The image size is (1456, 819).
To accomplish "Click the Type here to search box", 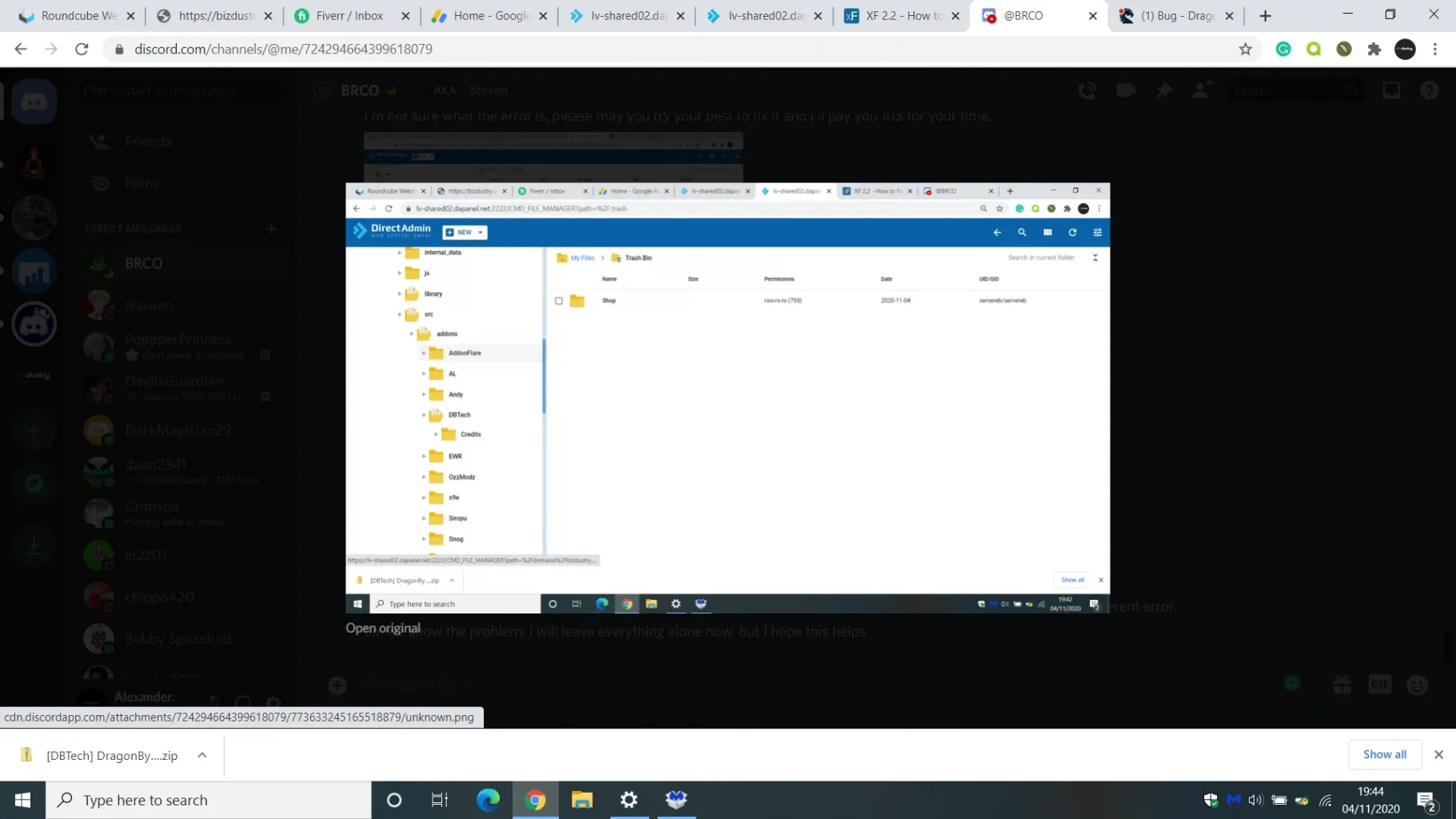I will pyautogui.click(x=209, y=800).
